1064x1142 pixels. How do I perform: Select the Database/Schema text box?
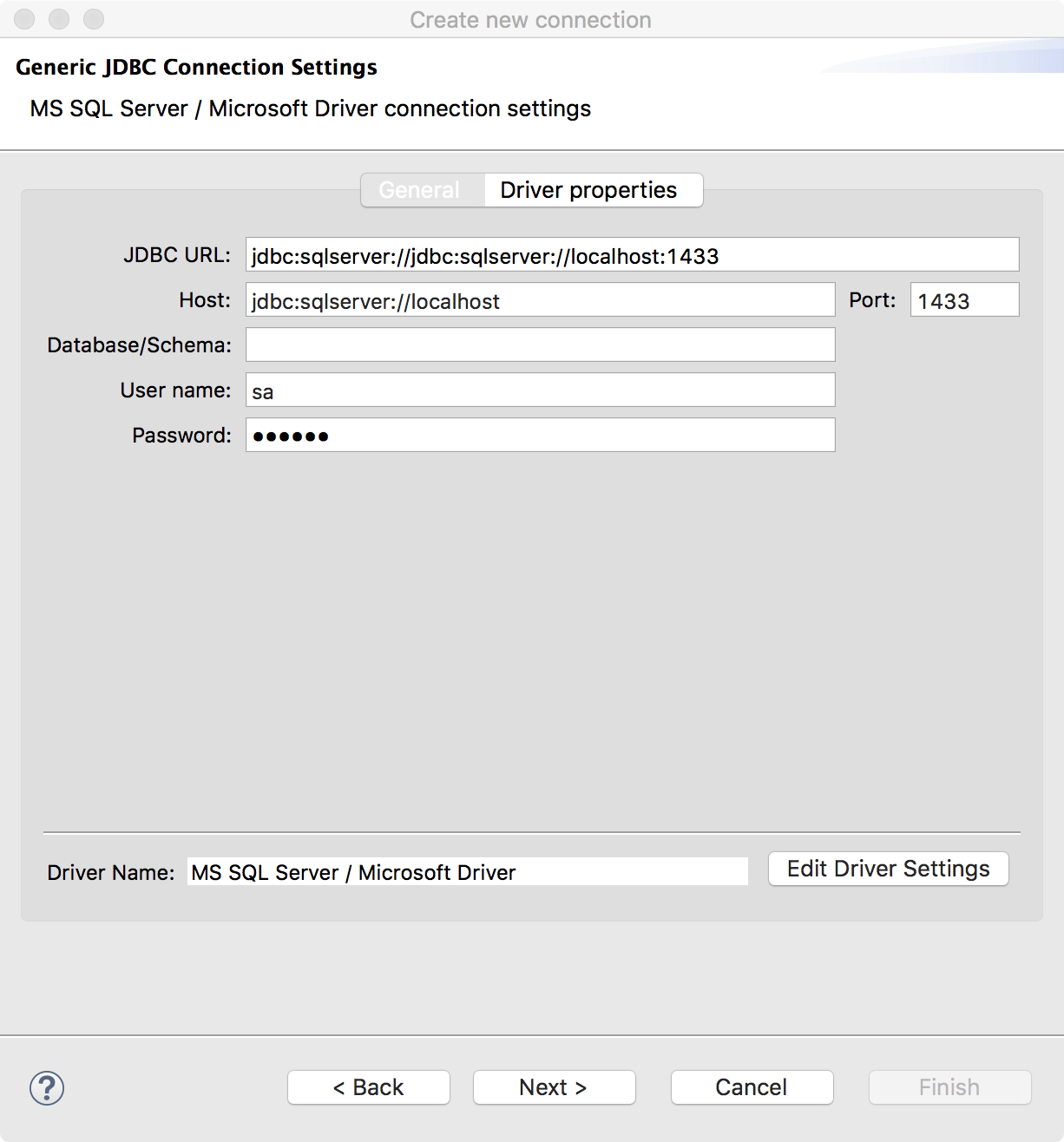pyautogui.click(x=540, y=345)
